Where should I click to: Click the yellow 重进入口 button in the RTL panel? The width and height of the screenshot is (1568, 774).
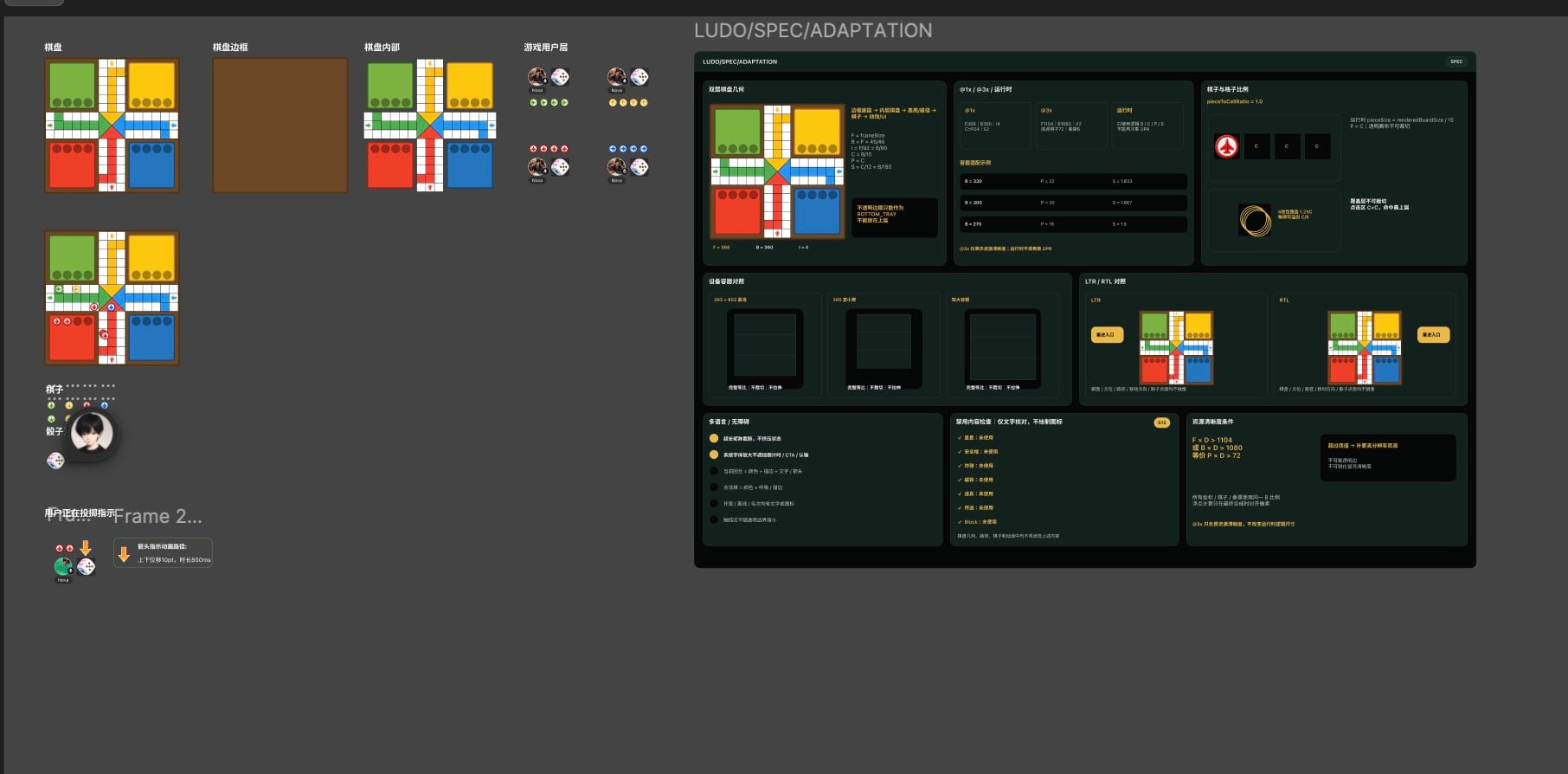[x=1433, y=334]
